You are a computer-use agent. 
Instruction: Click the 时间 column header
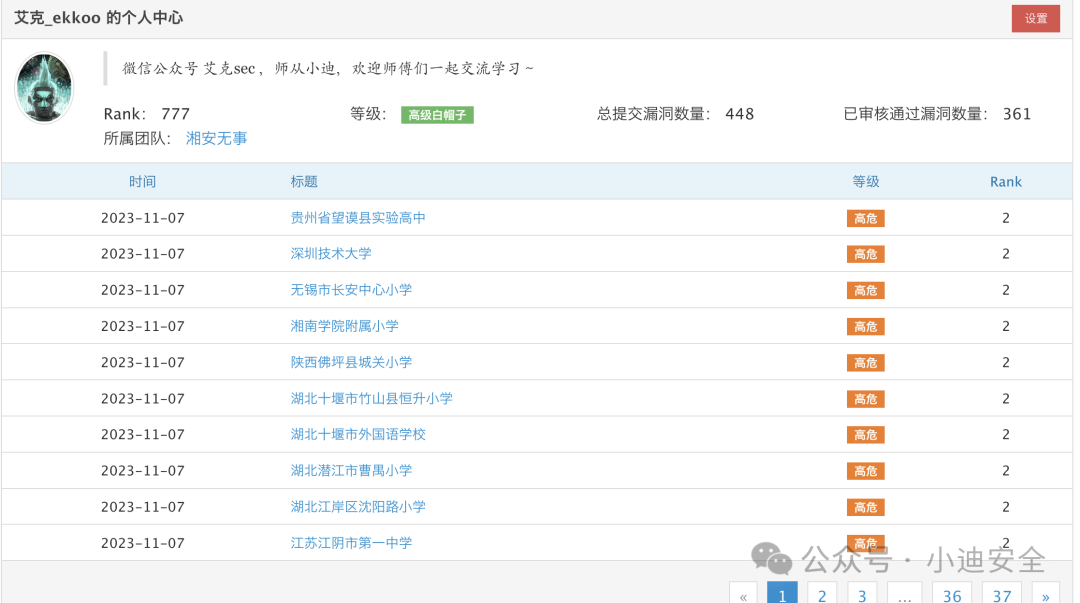click(x=142, y=182)
